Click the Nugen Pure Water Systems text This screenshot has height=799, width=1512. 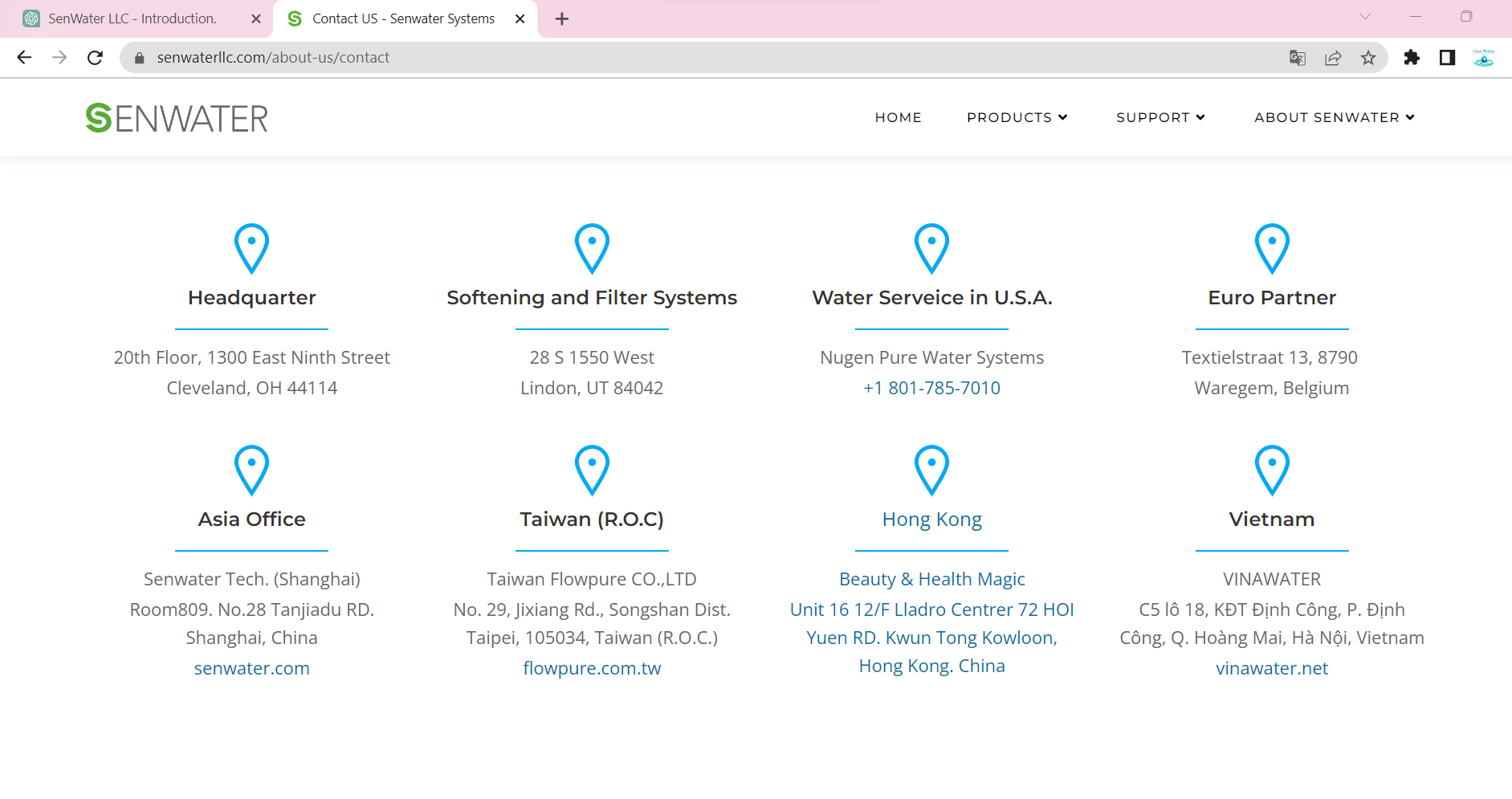click(932, 357)
